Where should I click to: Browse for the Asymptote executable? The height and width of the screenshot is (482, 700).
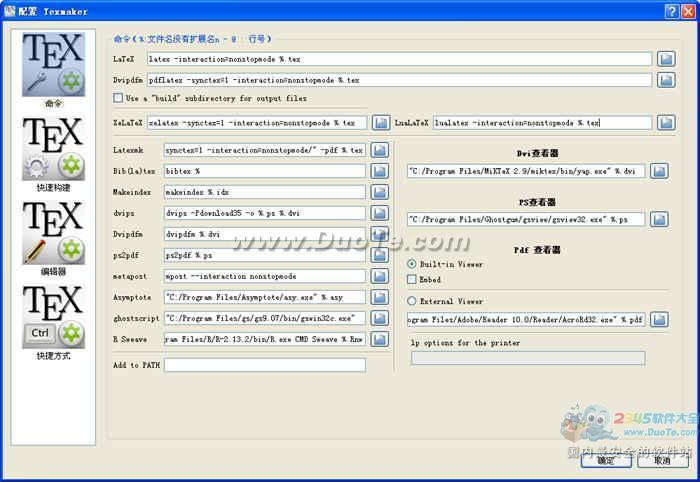tap(379, 297)
